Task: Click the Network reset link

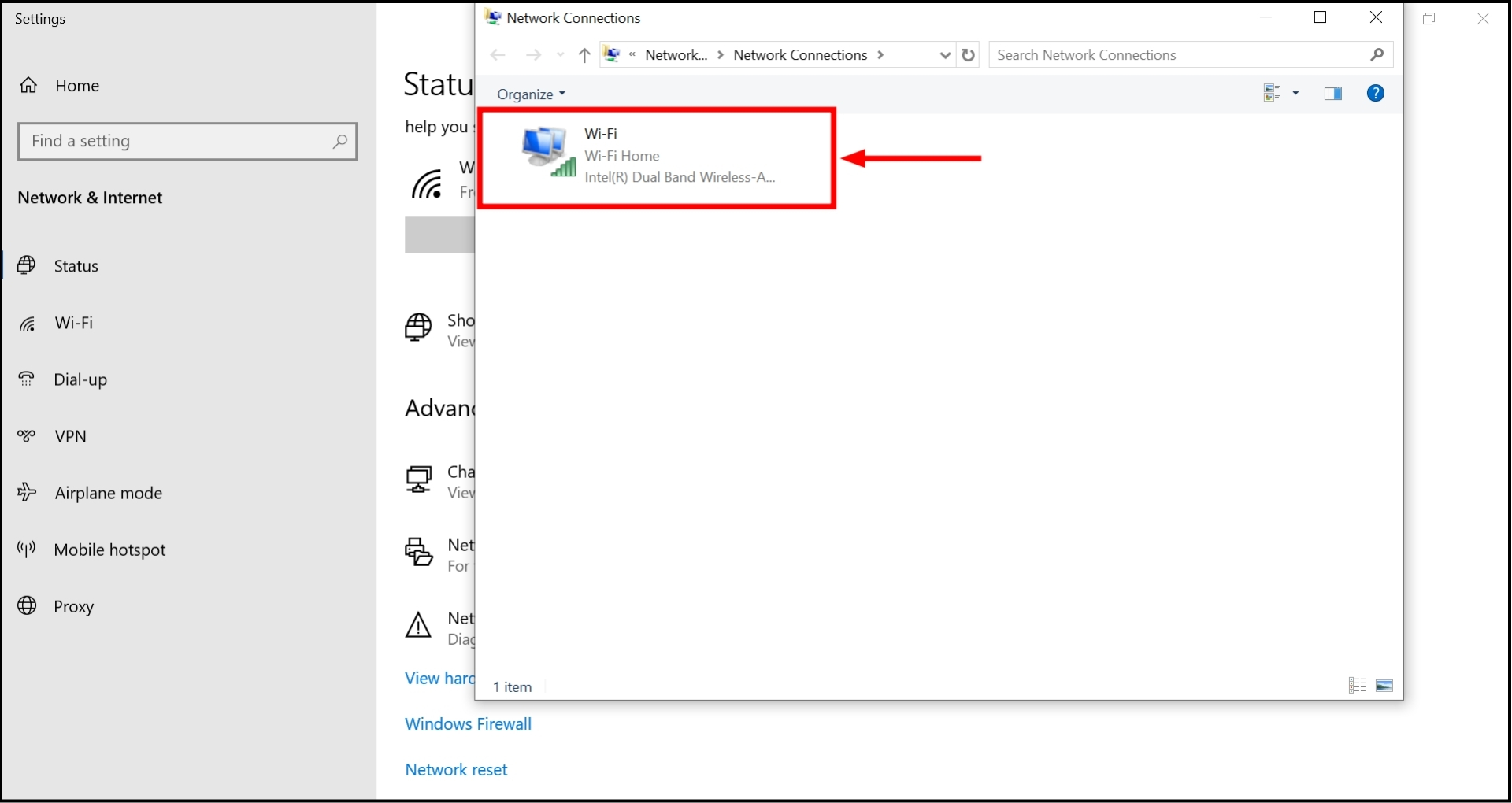Action: click(x=457, y=770)
